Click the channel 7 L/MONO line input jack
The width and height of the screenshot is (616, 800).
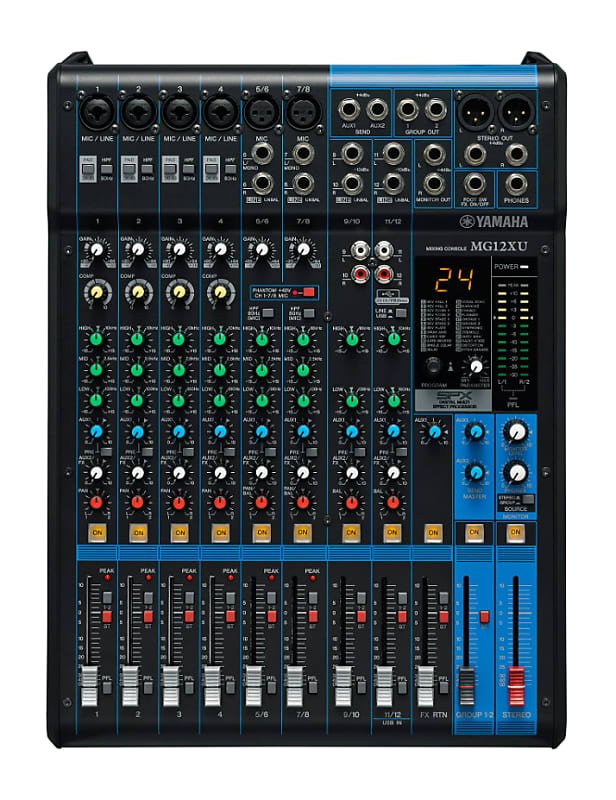[x=303, y=154]
